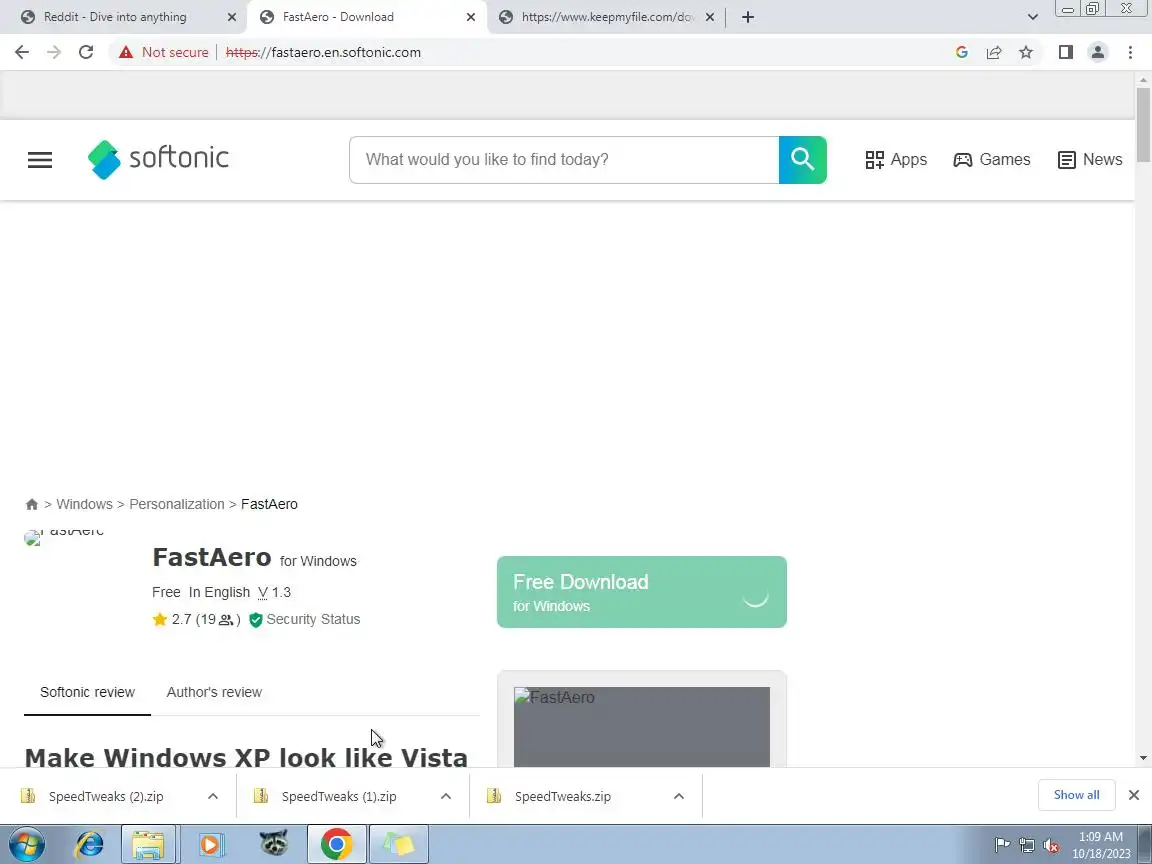The image size is (1152, 864).
Task: Select the Author's review tab
Action: point(214,692)
